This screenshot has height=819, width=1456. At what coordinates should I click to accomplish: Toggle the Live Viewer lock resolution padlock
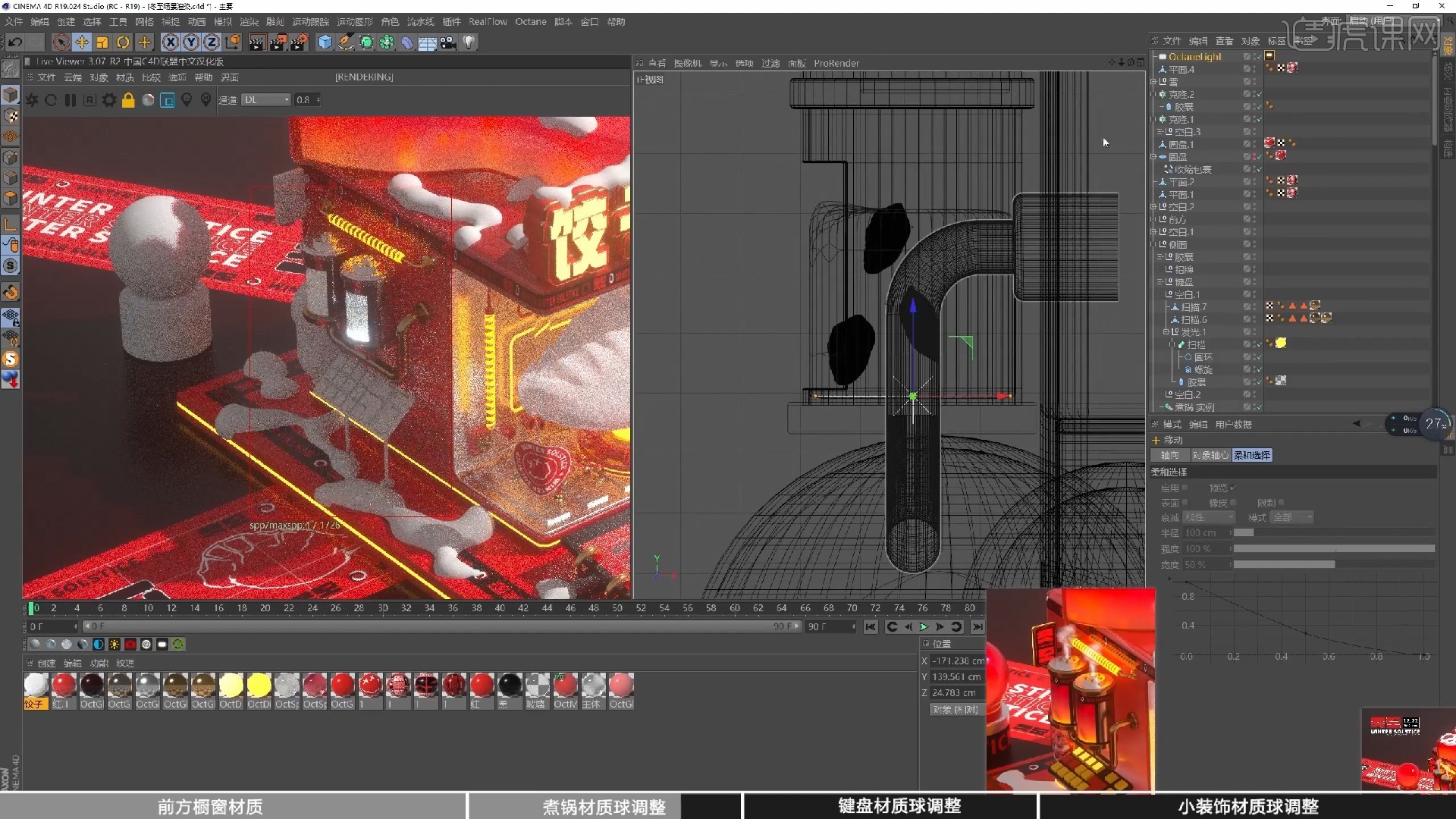click(128, 100)
